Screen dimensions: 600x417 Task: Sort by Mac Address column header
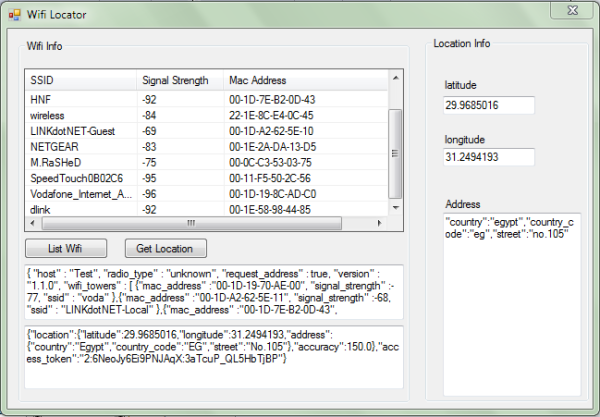point(305,80)
